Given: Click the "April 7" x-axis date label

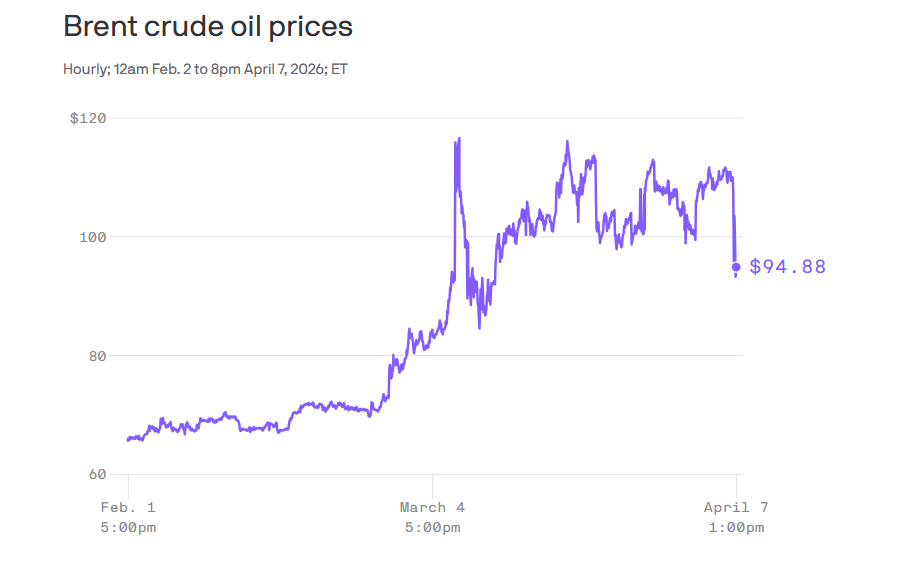Looking at the screenshot, I should click(x=736, y=508).
